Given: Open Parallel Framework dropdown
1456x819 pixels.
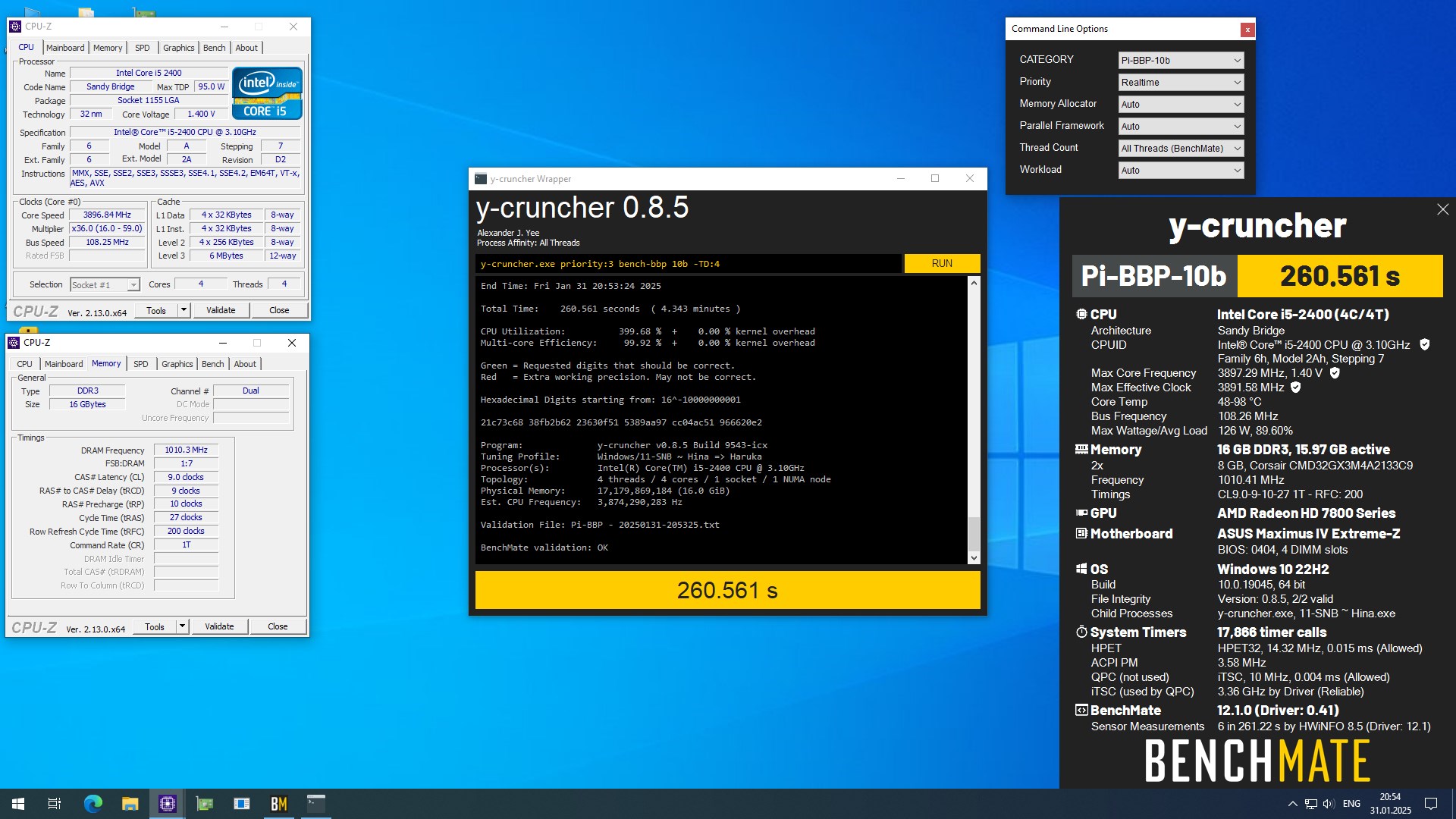Looking at the screenshot, I should click(x=1181, y=127).
